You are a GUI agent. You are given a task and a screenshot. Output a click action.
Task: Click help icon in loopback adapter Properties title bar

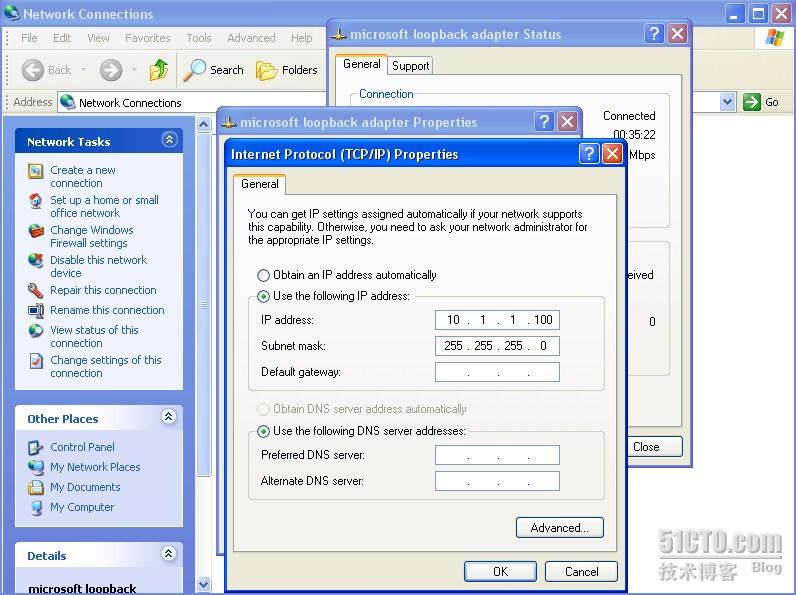coord(544,121)
